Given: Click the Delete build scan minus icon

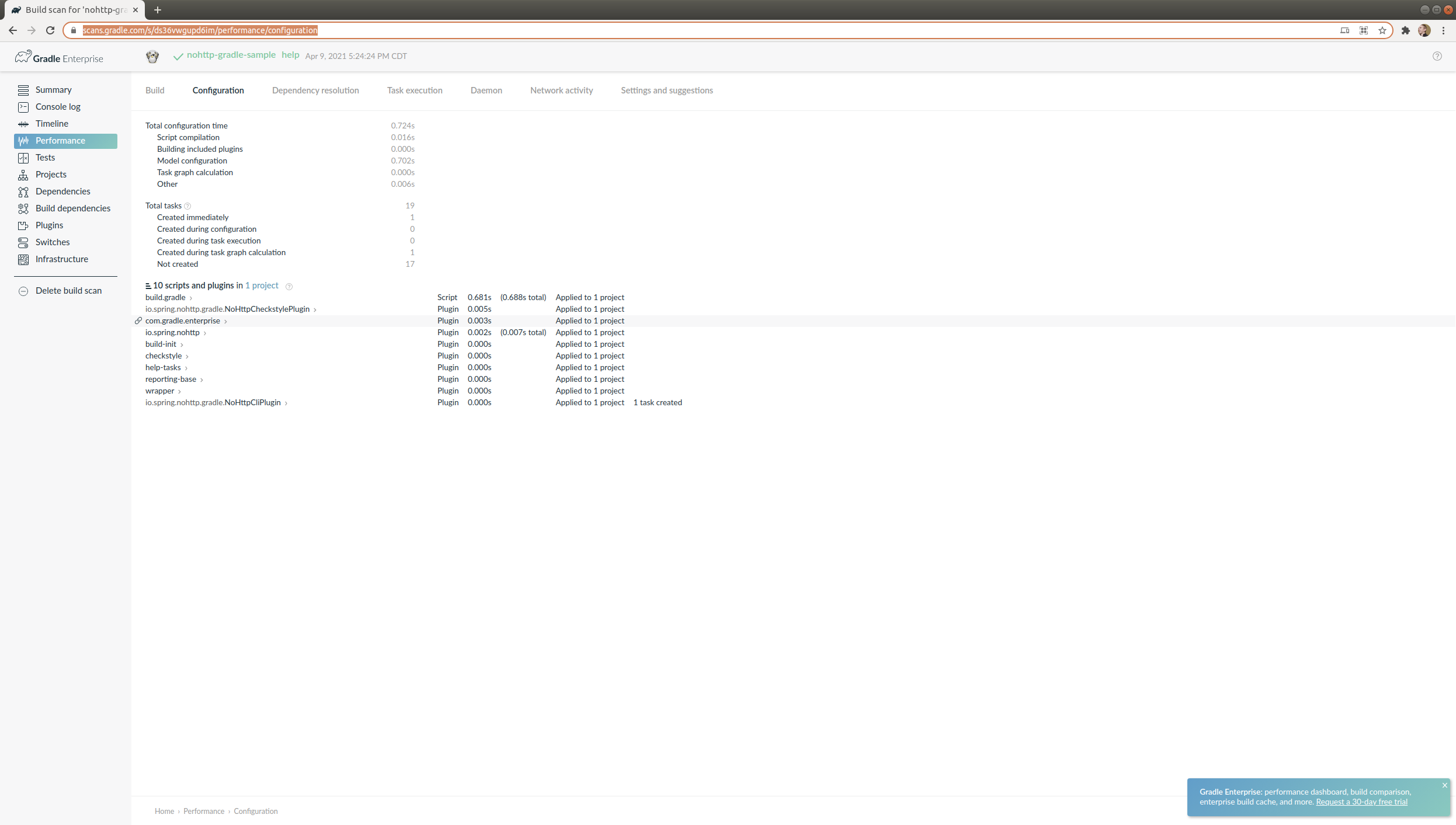Looking at the screenshot, I should 23,291.
